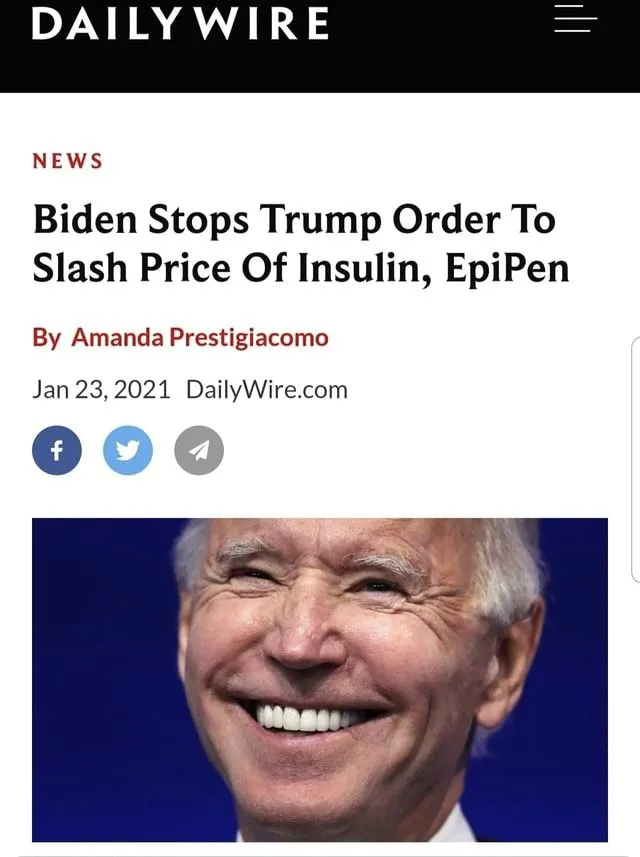
Task: Open the NEWS category link
Action: click(67, 161)
